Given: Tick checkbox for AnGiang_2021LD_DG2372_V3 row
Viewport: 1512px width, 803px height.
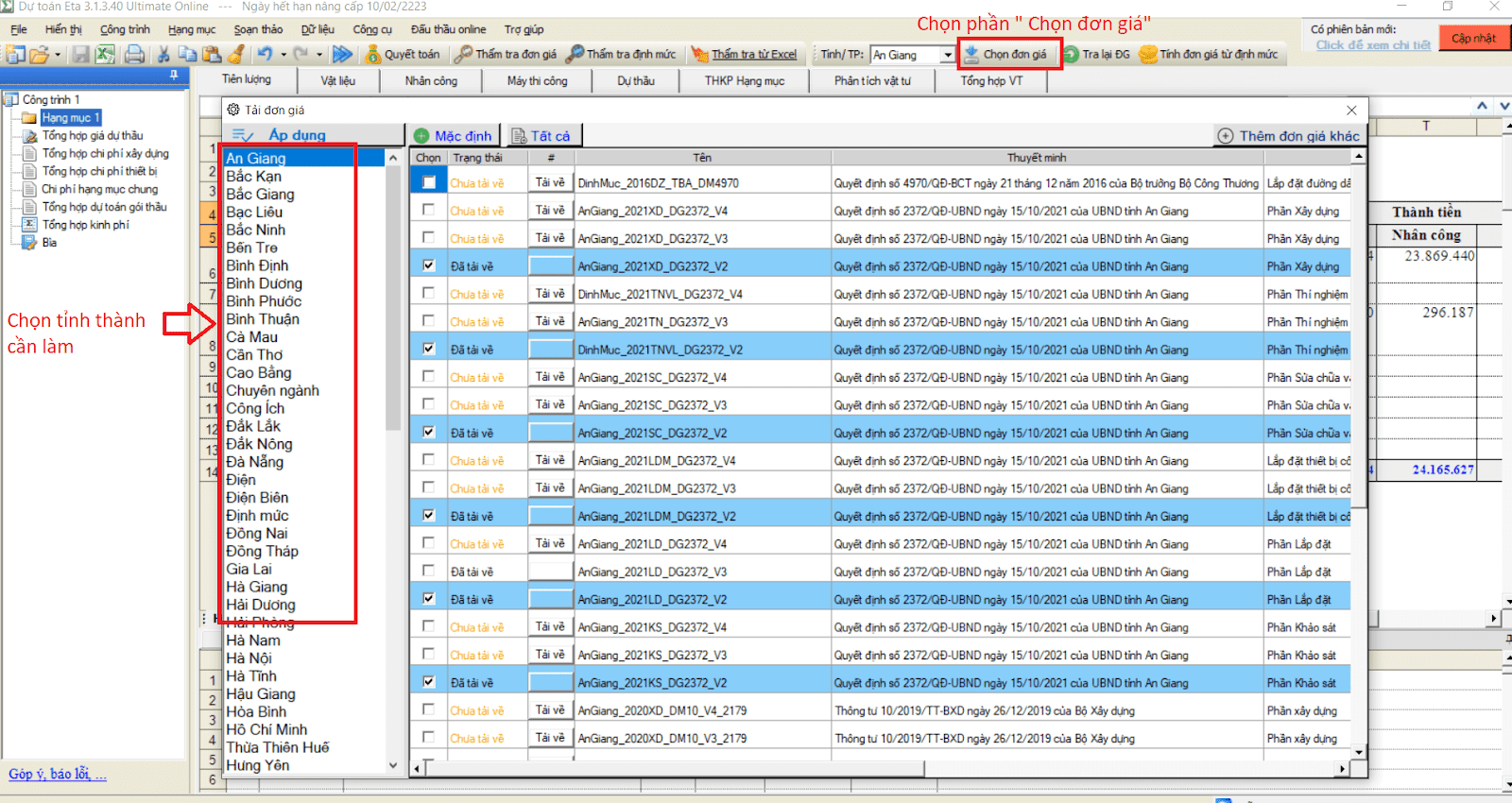Looking at the screenshot, I should point(429,571).
